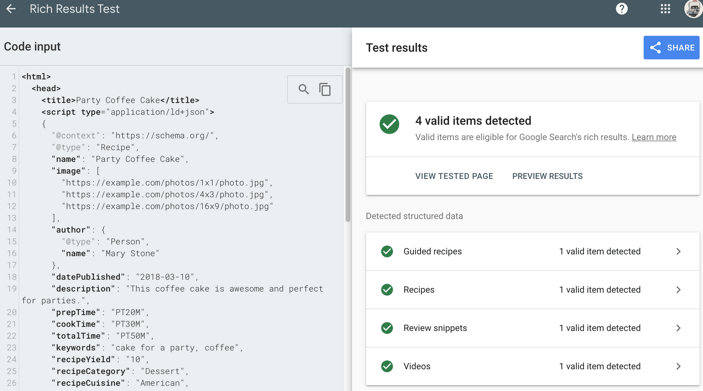Click the Videos row checkmark icon
Viewport: 703px width, 391px height.
(387, 366)
